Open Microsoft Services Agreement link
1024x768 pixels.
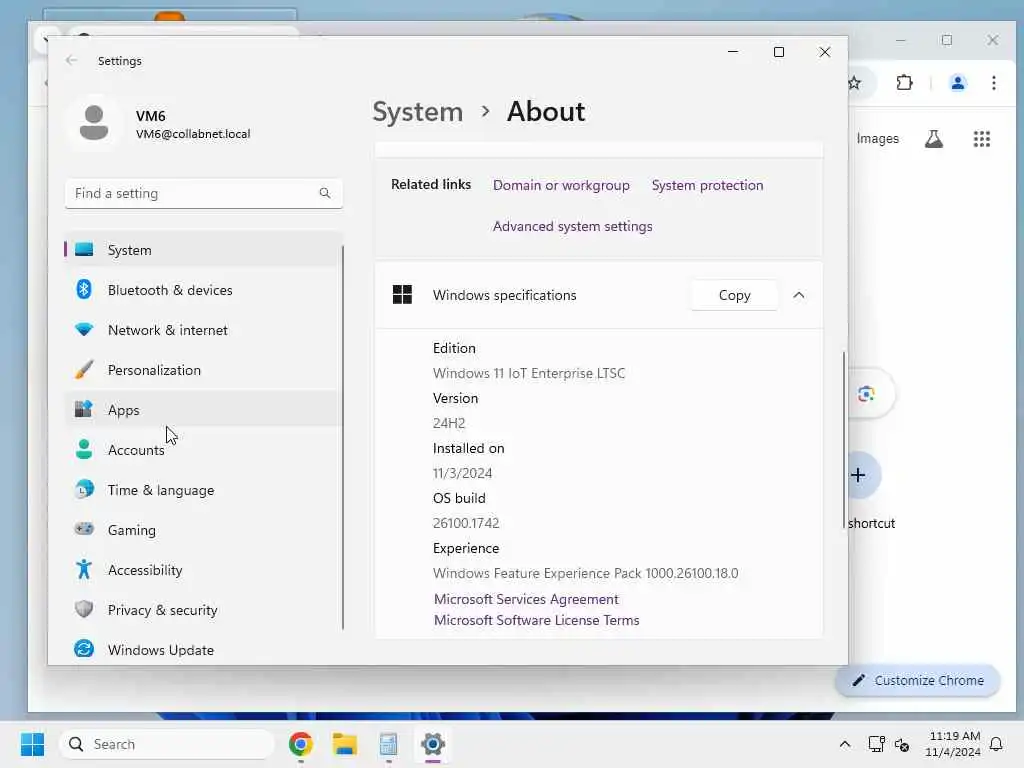point(526,600)
